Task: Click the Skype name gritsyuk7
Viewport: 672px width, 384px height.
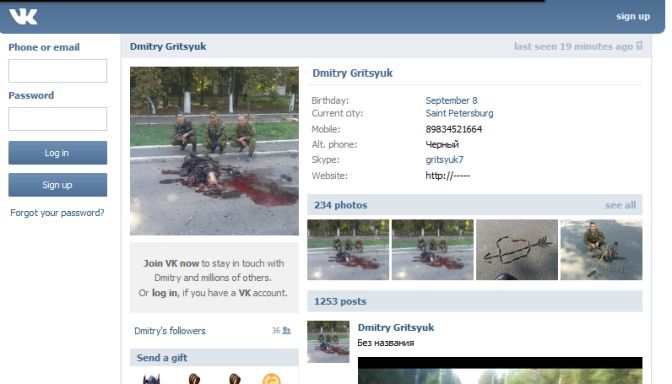Action: [444, 159]
